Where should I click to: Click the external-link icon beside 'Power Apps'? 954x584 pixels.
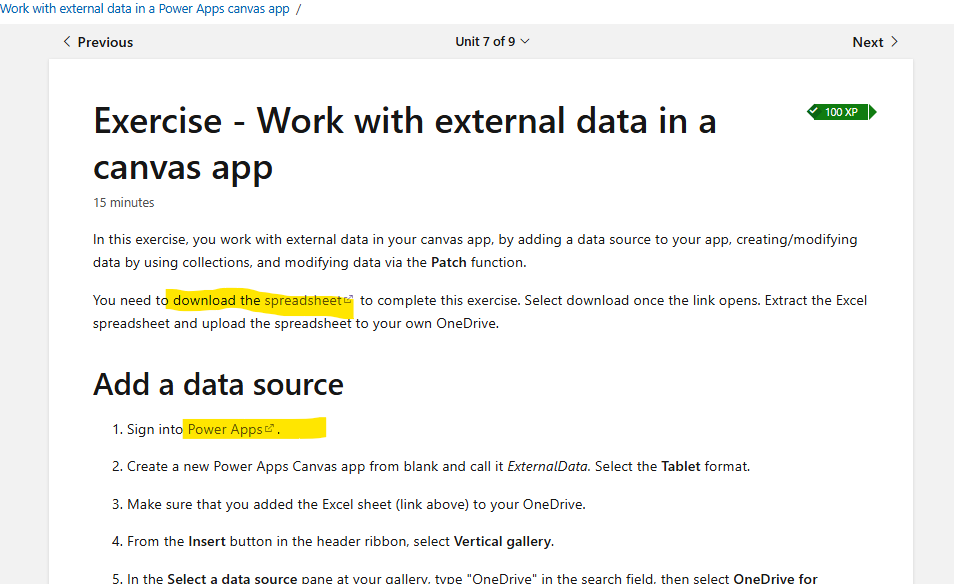[269, 428]
